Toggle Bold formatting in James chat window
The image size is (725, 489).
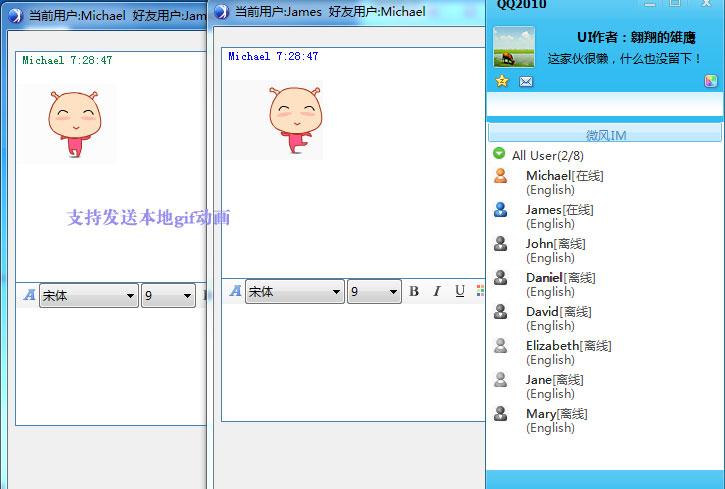click(414, 291)
